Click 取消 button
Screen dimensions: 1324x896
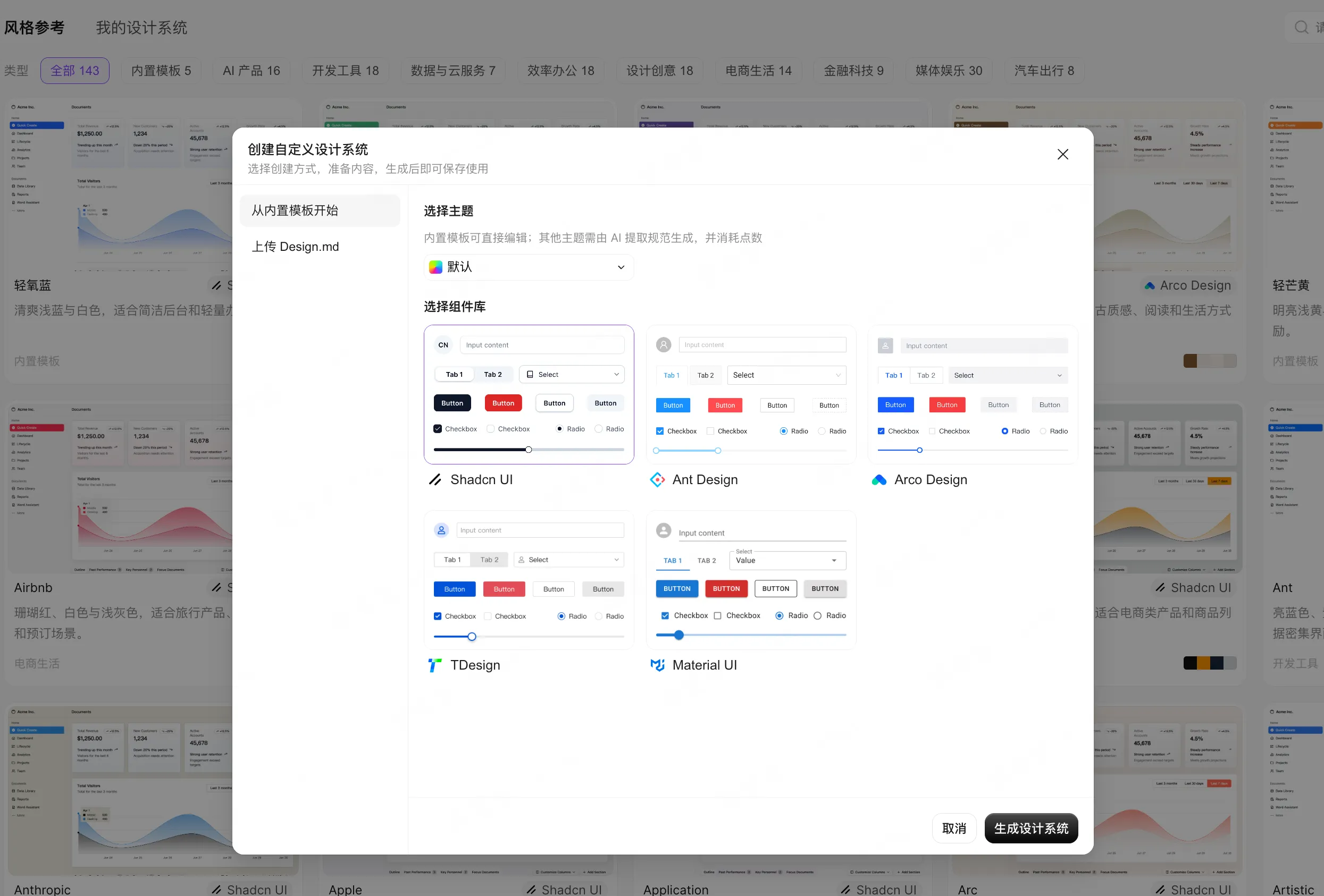(954, 829)
